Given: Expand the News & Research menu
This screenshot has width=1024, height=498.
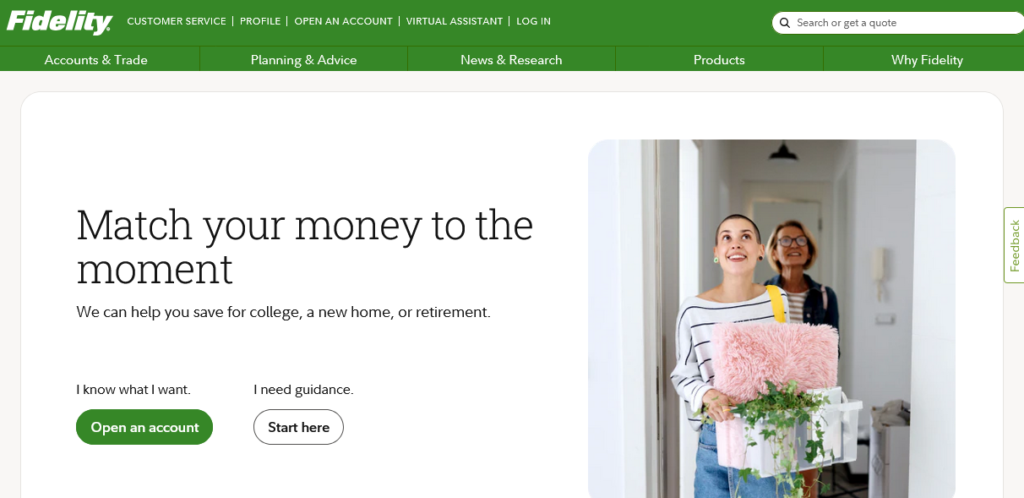Looking at the screenshot, I should pyautogui.click(x=511, y=60).
